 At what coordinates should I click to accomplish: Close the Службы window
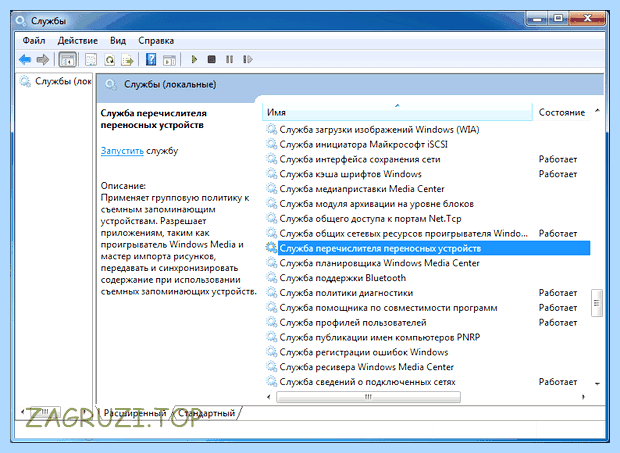tap(587, 19)
